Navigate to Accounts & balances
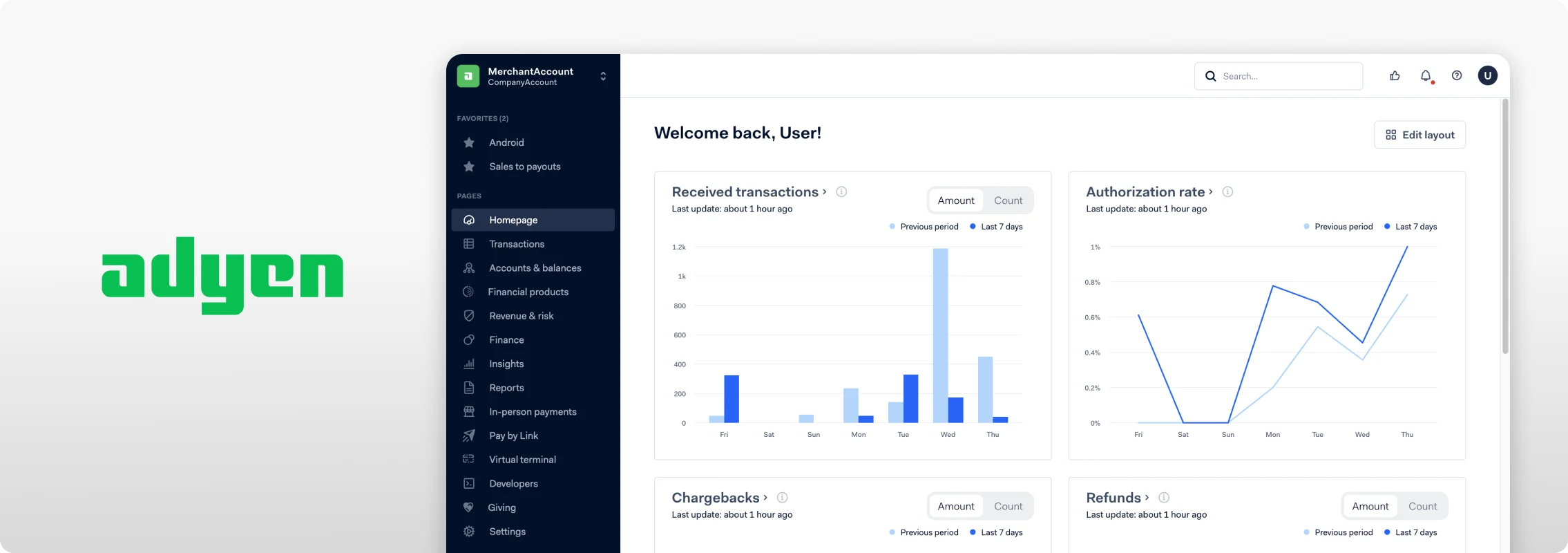 click(x=535, y=268)
